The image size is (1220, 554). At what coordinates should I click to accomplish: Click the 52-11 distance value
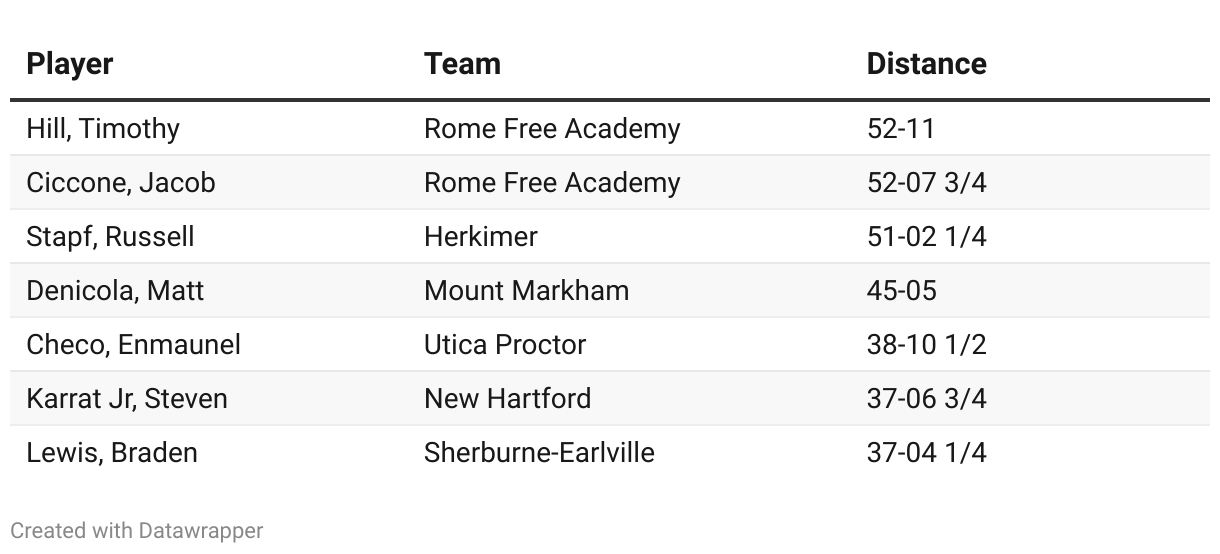pos(901,129)
